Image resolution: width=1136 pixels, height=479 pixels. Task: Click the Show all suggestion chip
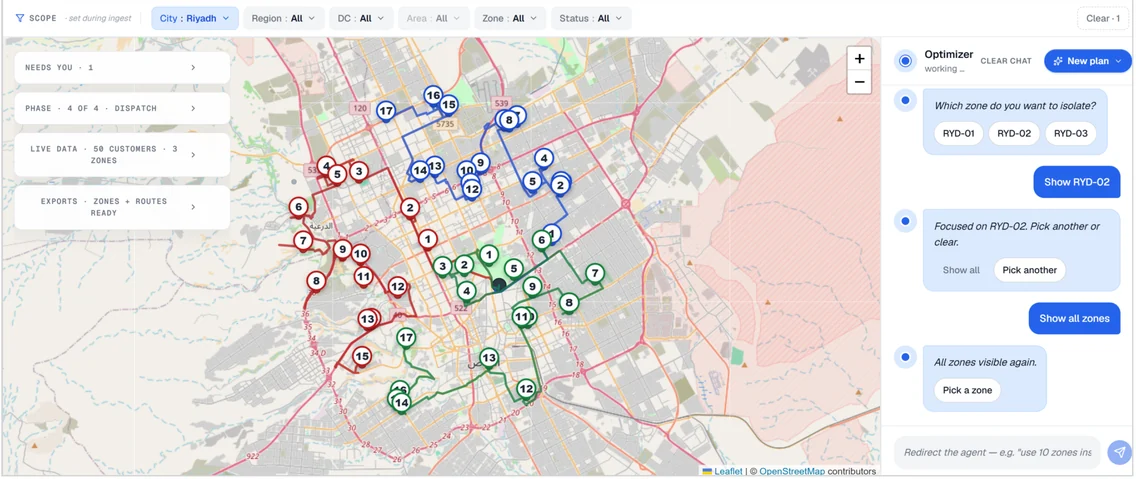click(x=961, y=270)
